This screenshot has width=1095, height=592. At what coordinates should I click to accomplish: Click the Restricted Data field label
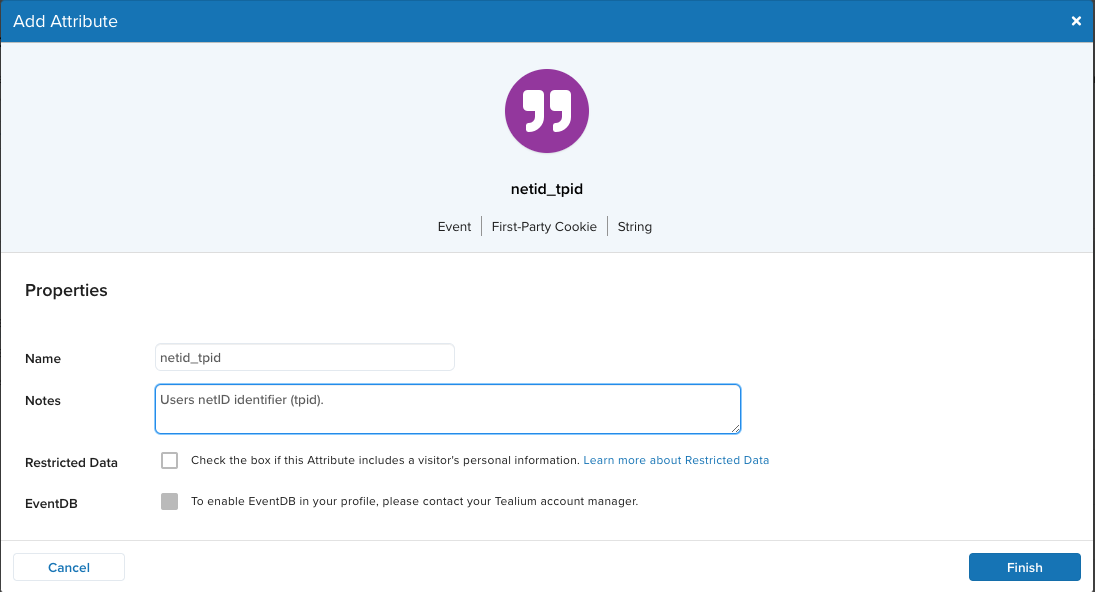click(71, 463)
